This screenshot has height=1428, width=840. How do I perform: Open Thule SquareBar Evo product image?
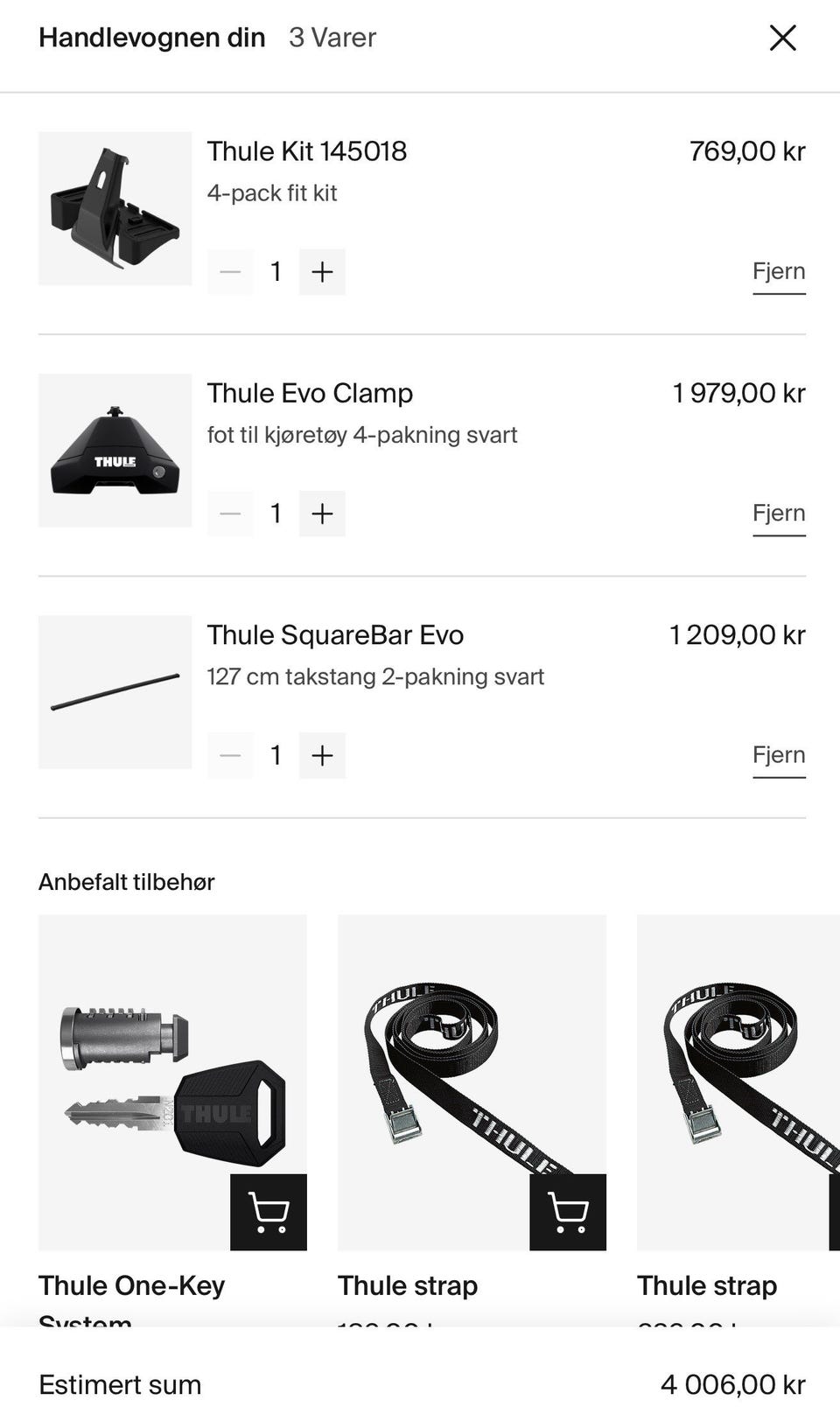(x=115, y=692)
